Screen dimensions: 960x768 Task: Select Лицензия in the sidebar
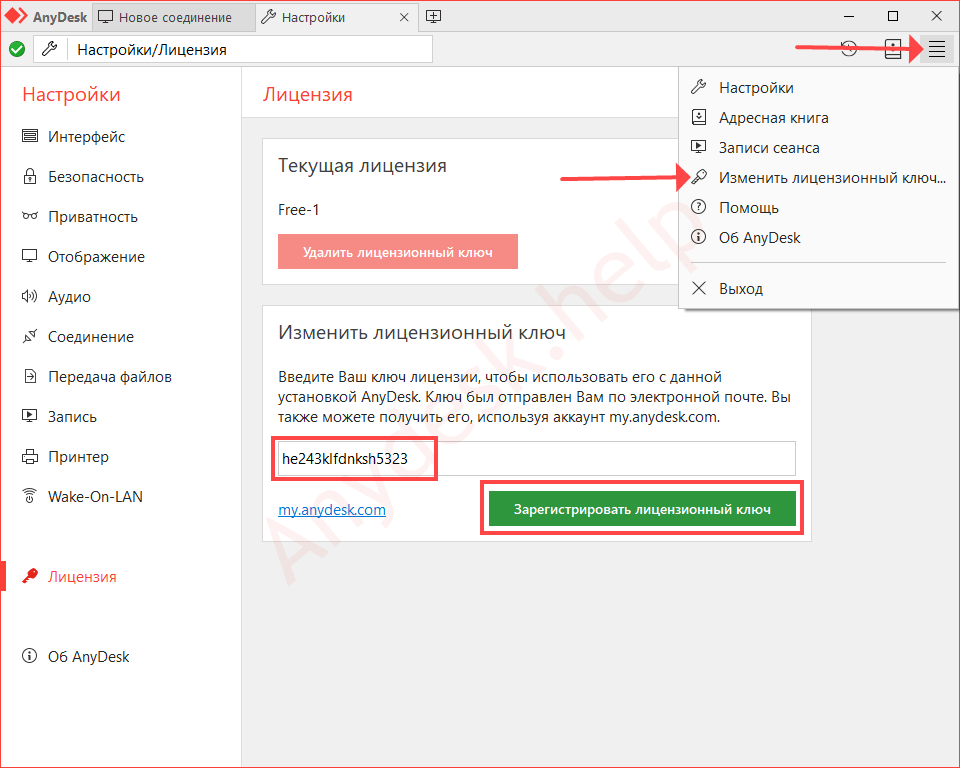[x=69, y=576]
